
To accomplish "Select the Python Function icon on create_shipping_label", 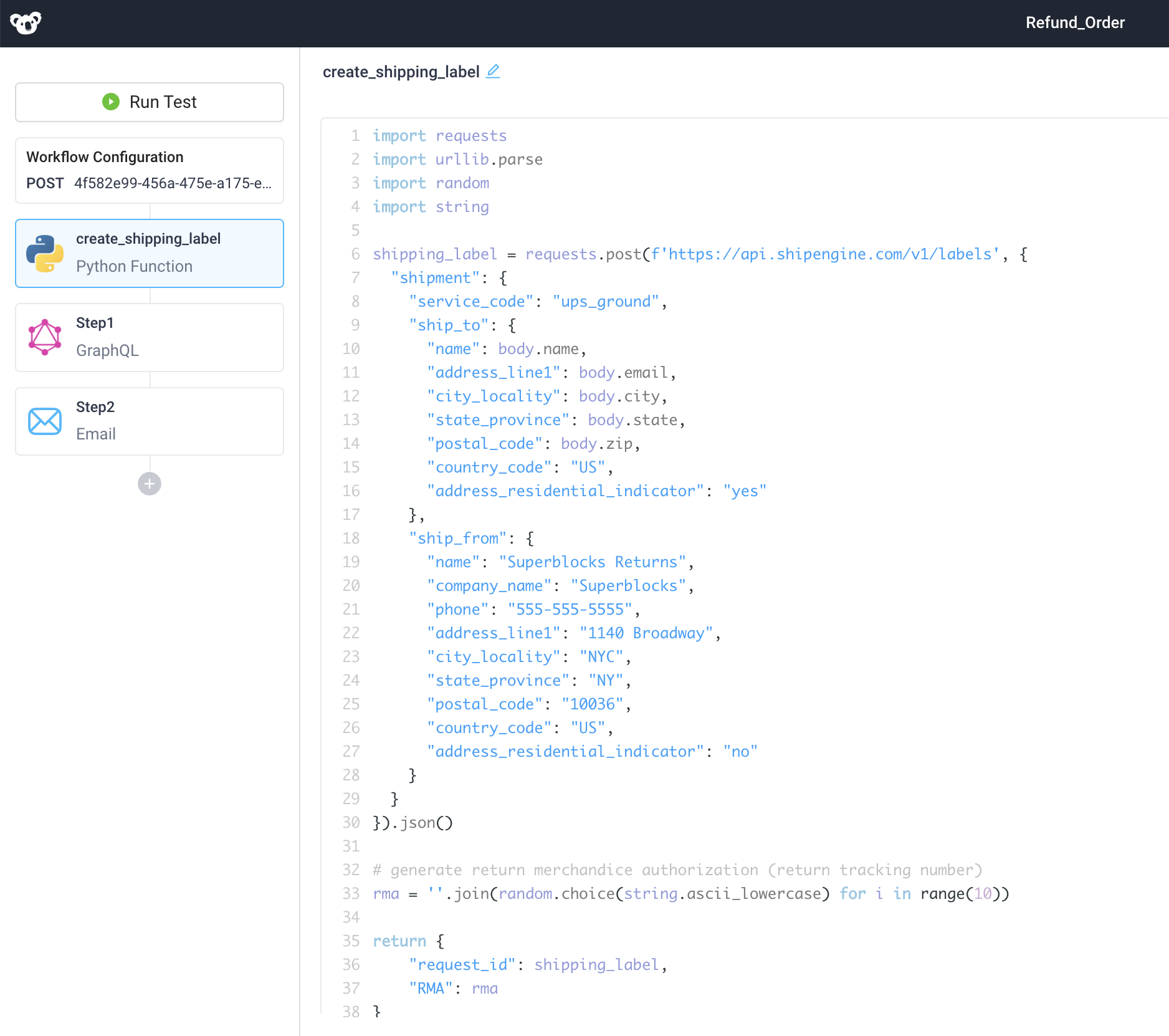I will (x=45, y=253).
